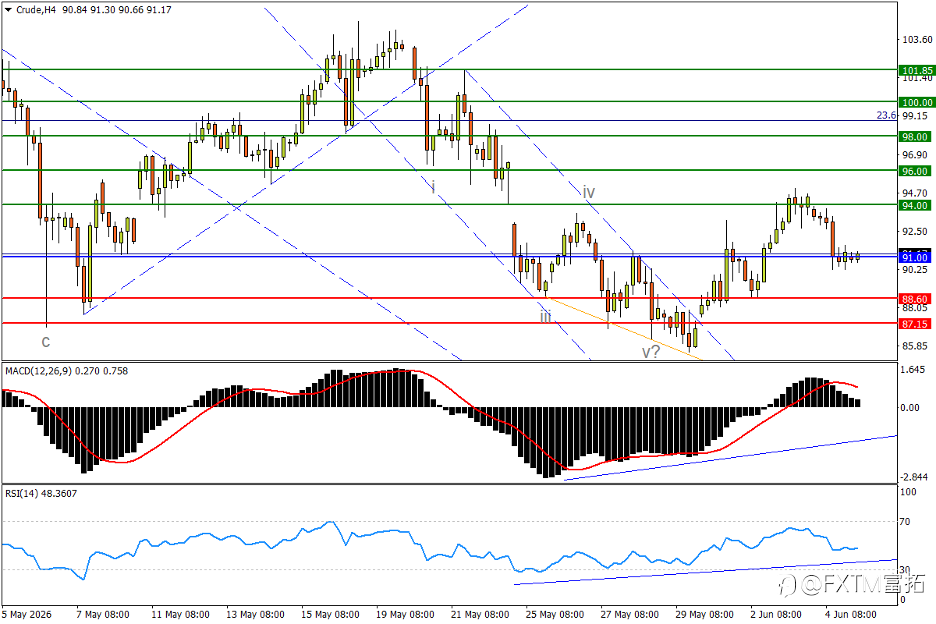Open the chart menu arrow beside Crude,H4
Screen dimensions: 936x624
(x=8, y=10)
